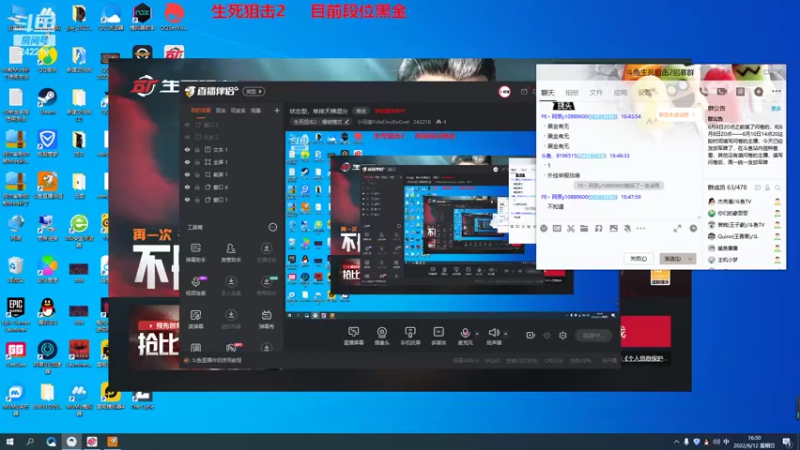Select first scene tab in streaming app
The height and width of the screenshot is (450, 800).
coord(201,110)
